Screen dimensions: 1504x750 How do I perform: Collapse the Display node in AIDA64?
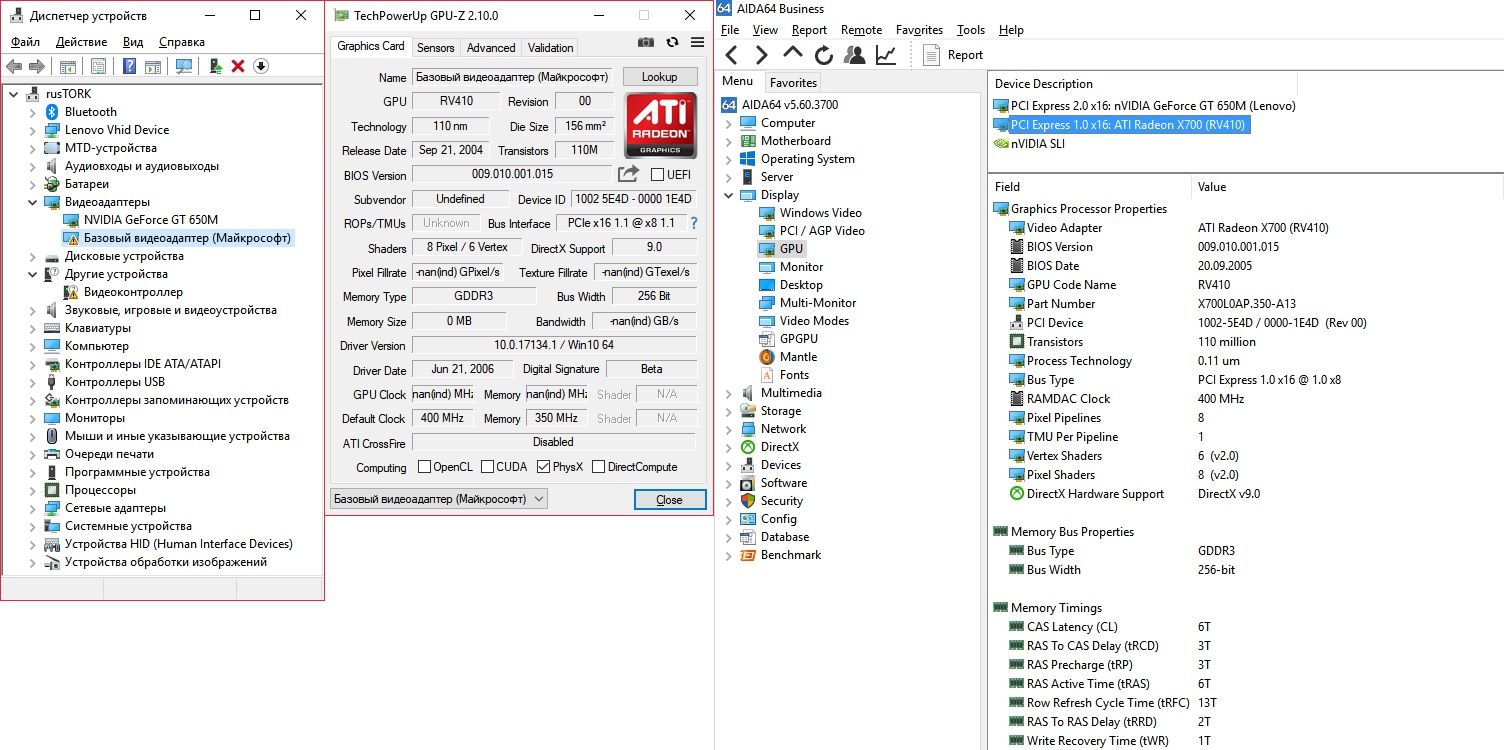(728, 195)
